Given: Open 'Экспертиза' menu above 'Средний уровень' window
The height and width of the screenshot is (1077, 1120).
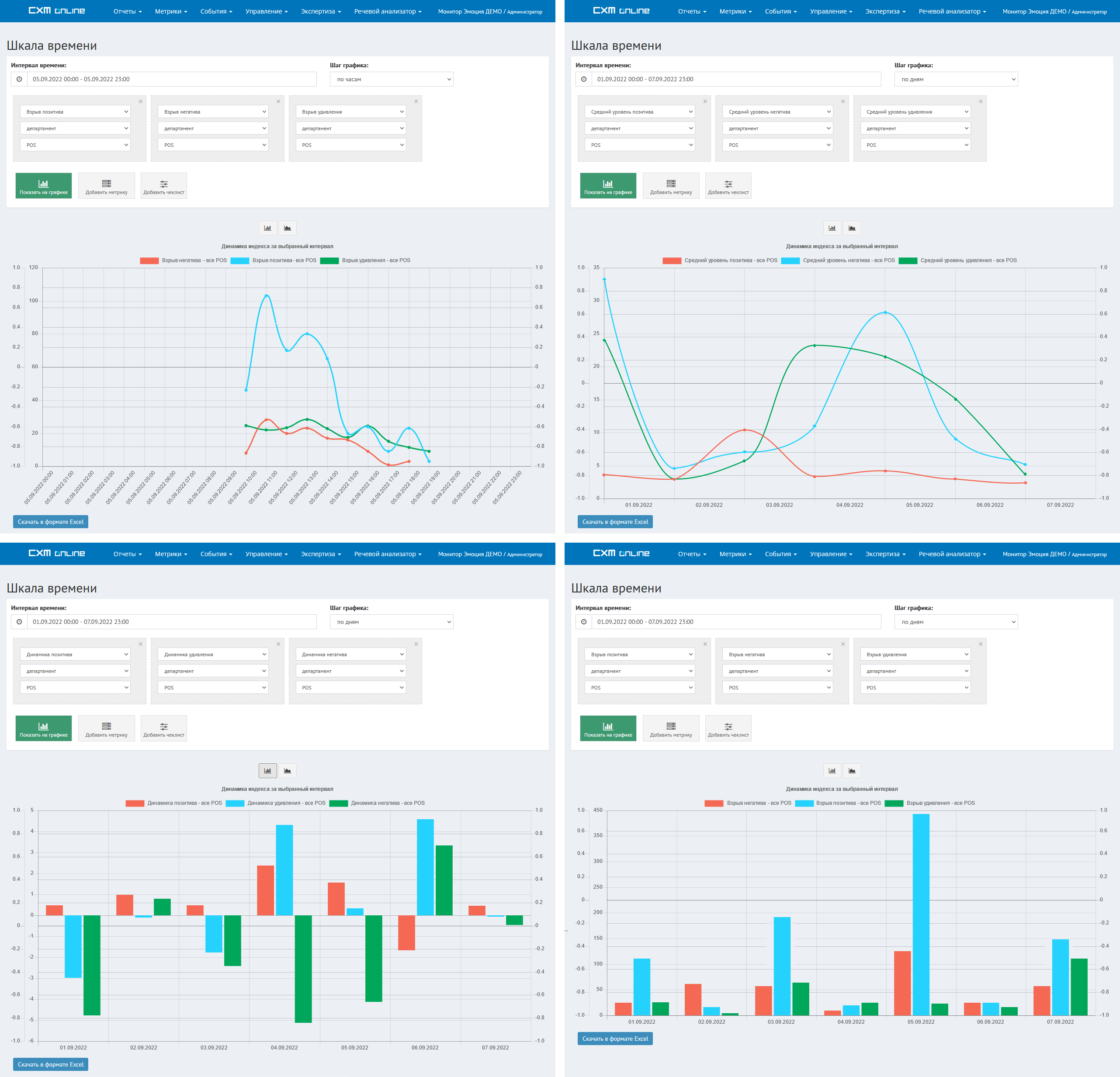Looking at the screenshot, I should tap(885, 11).
